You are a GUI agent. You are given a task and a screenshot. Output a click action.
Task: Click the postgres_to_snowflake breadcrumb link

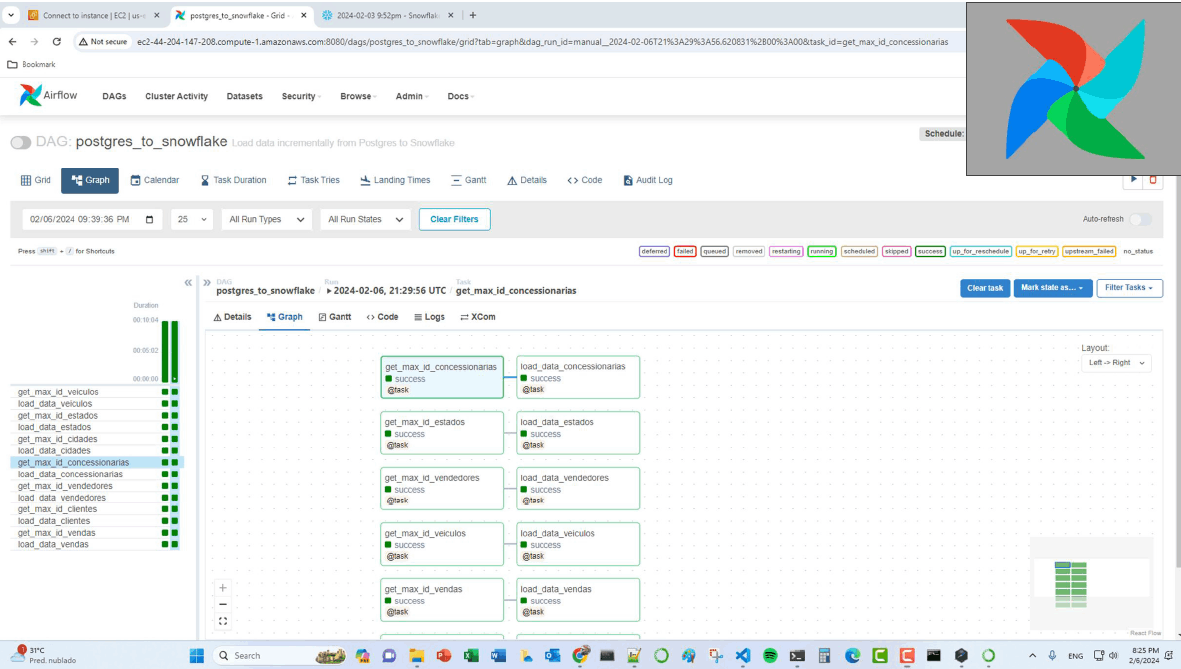(x=265, y=291)
